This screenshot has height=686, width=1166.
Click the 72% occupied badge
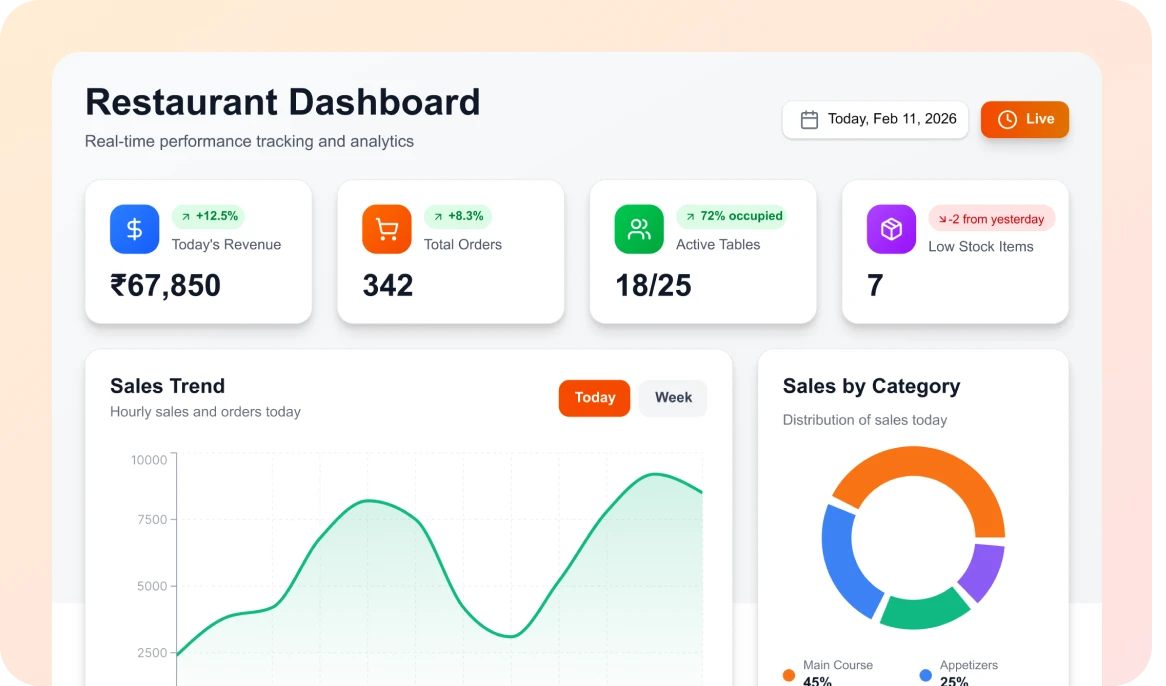pos(731,216)
